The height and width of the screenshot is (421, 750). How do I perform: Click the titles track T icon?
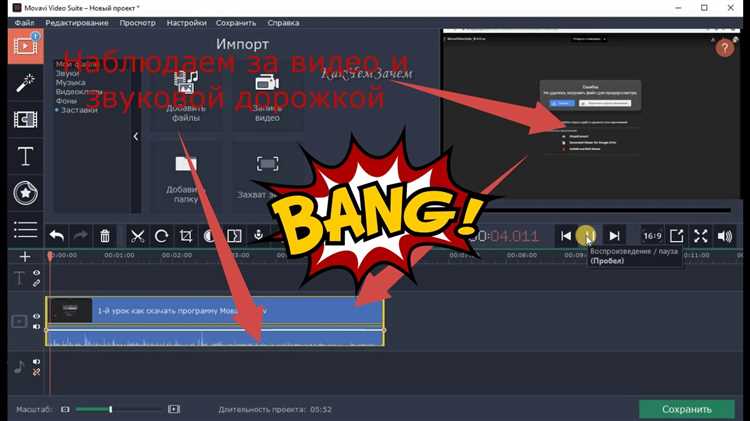pos(19,278)
